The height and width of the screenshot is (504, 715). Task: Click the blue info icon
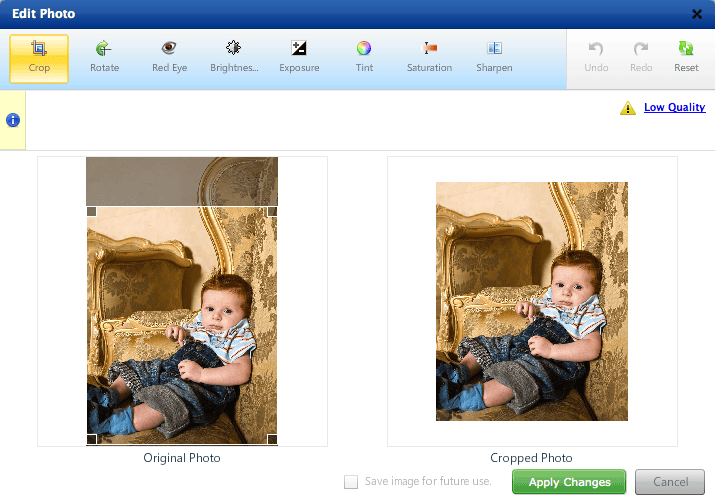[13, 120]
